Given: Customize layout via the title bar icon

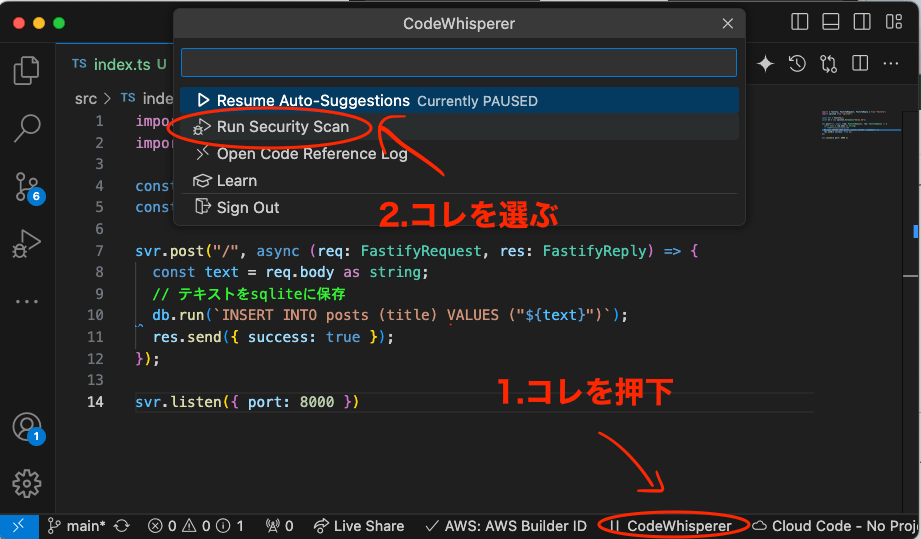Looking at the screenshot, I should (x=894, y=22).
